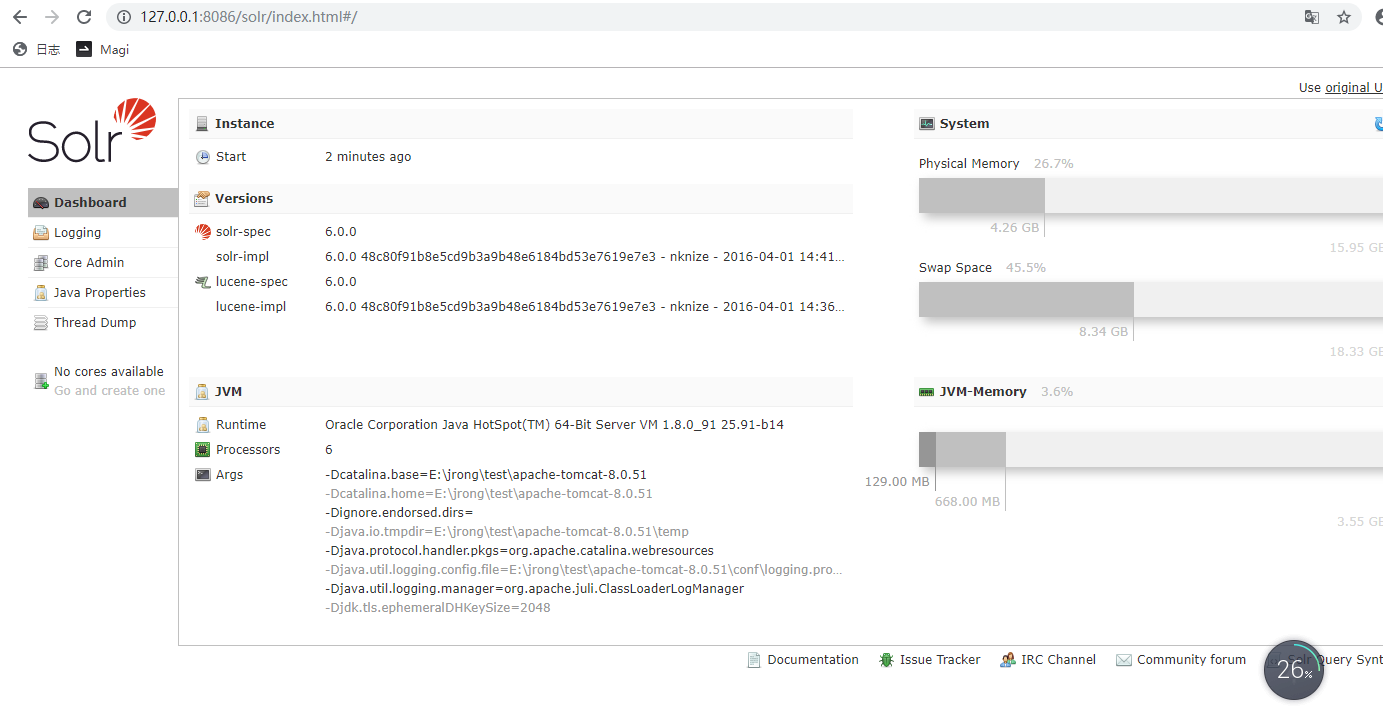Image resolution: width=1383 pixels, height=708 pixels.
Task: Click the Swap Space usage bar
Action: (x=1151, y=299)
